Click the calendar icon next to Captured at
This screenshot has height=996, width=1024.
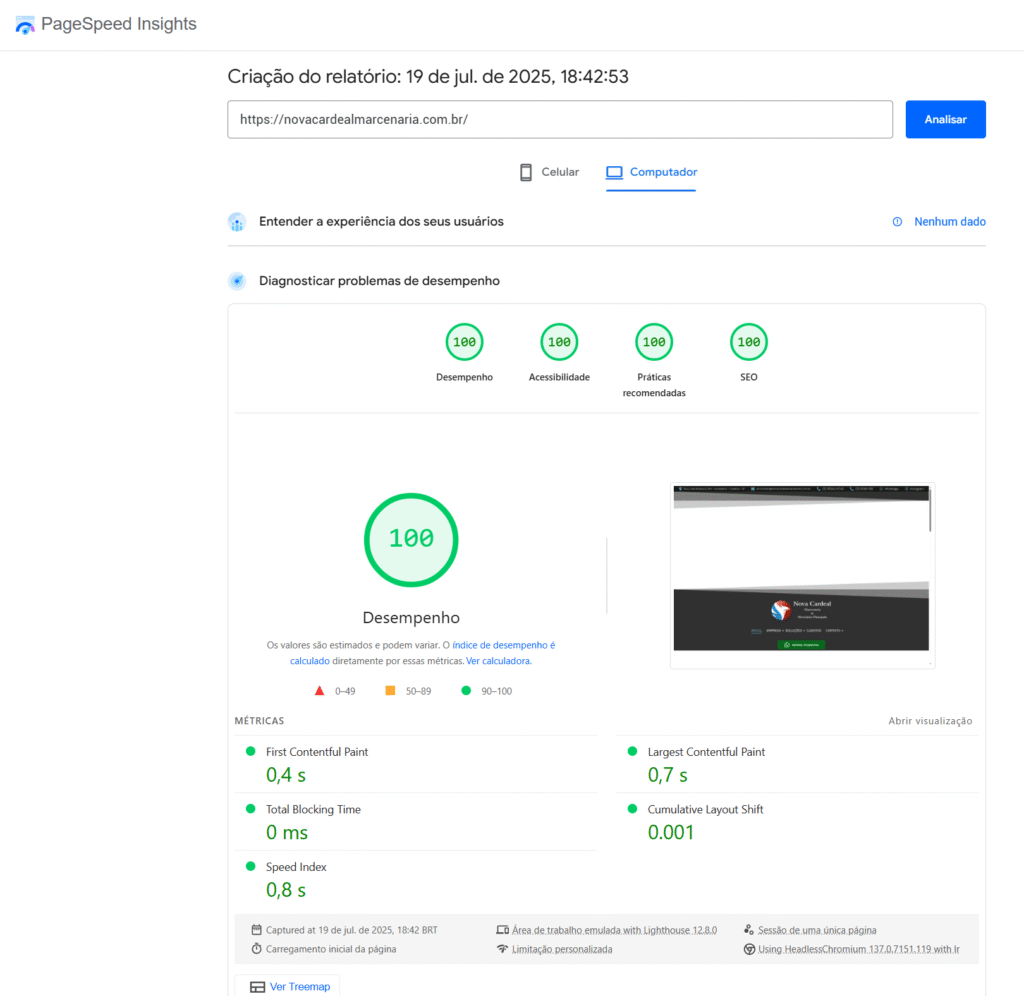[x=257, y=930]
